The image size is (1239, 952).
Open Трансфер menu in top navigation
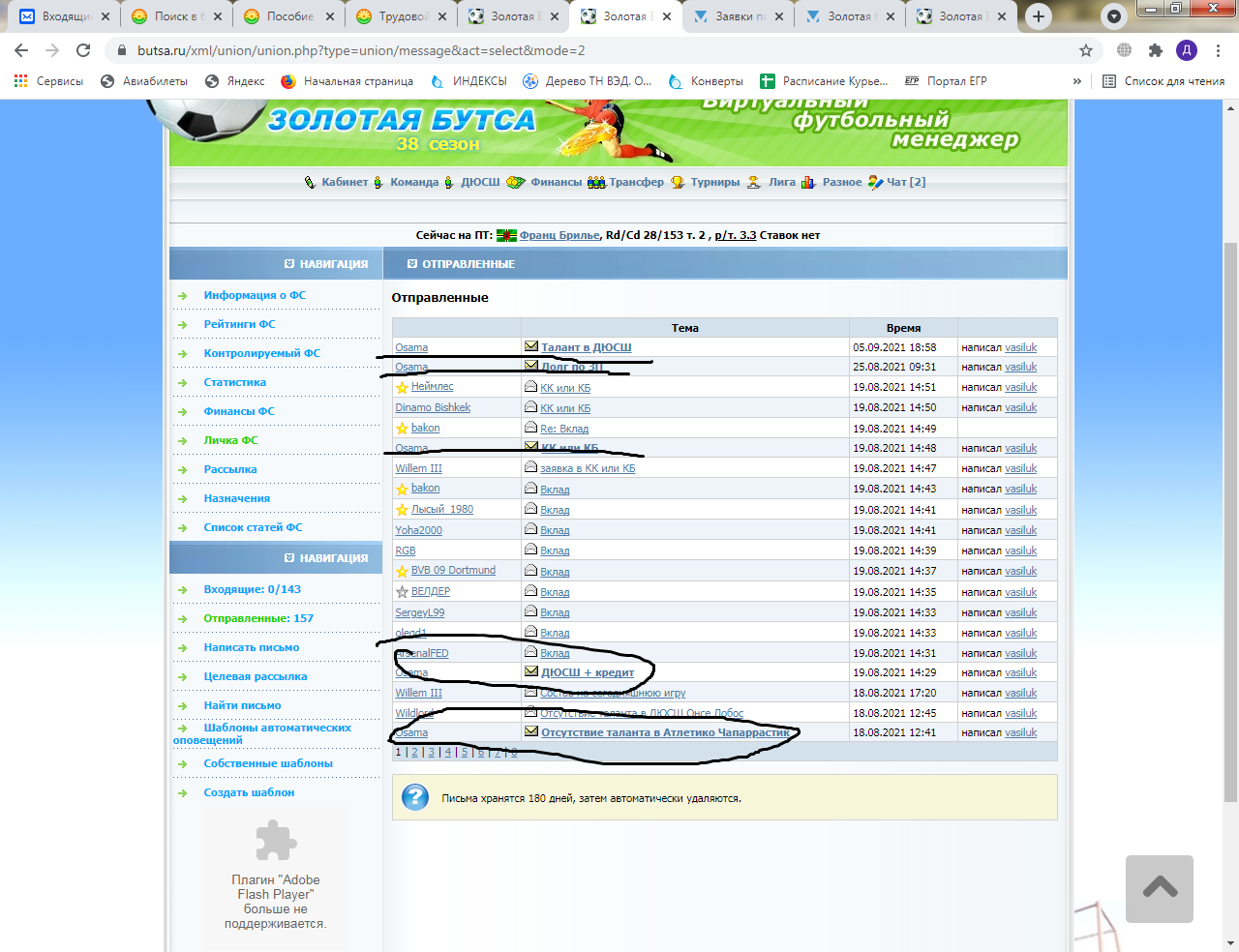636,182
